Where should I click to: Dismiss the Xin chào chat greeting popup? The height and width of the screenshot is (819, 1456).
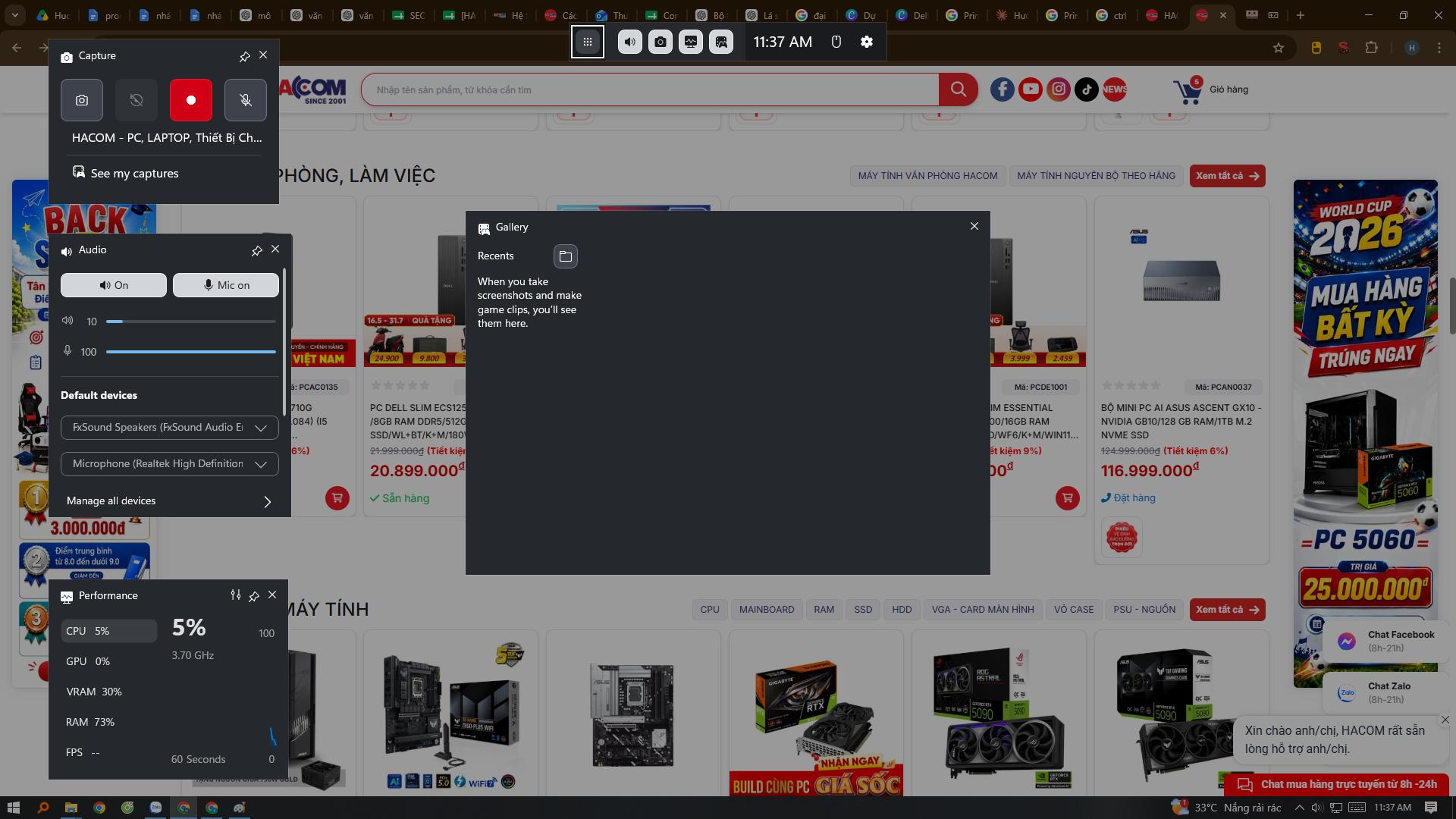pyautogui.click(x=1445, y=720)
